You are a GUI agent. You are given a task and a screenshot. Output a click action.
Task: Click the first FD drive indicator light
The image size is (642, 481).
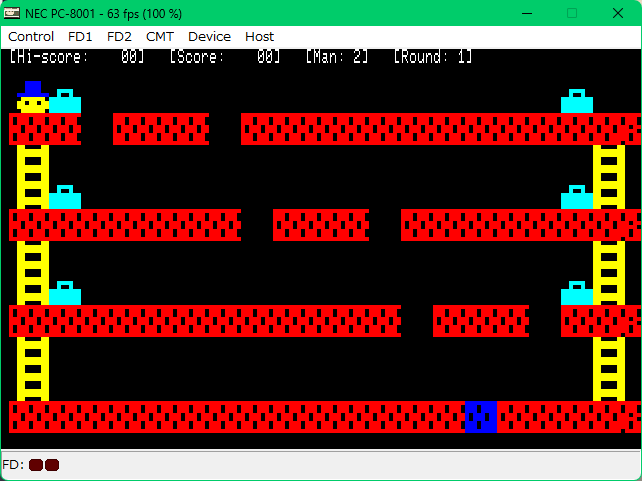coord(36,465)
